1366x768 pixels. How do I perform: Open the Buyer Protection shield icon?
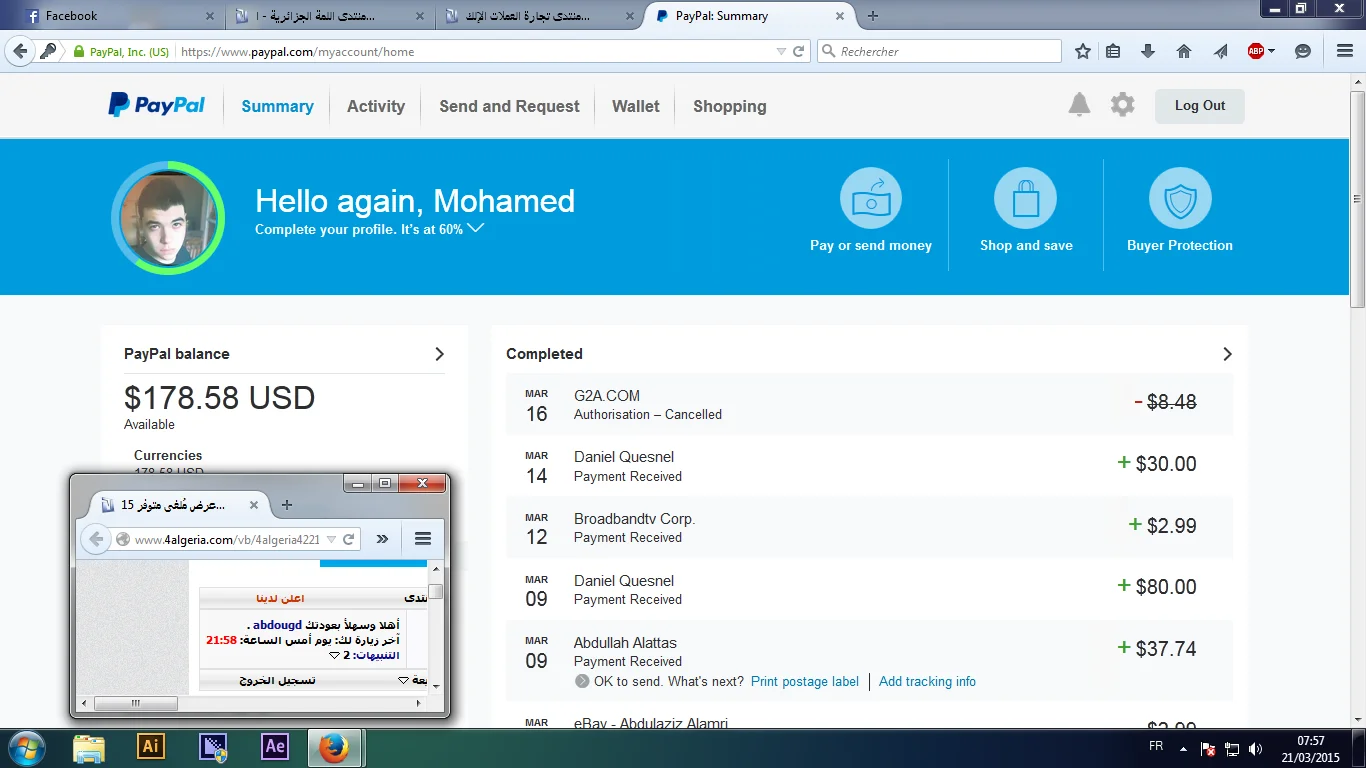coord(1180,198)
